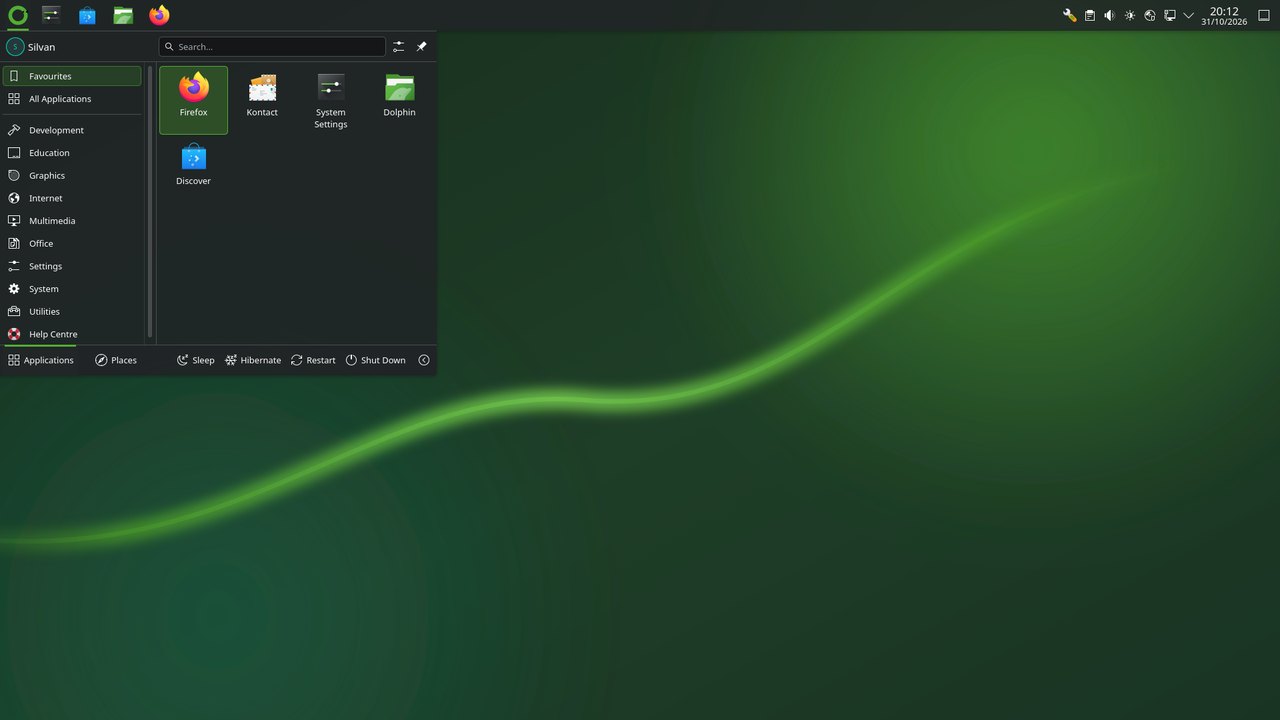
Task: Launch Dolphin from the Favourites grid
Action: (399, 100)
